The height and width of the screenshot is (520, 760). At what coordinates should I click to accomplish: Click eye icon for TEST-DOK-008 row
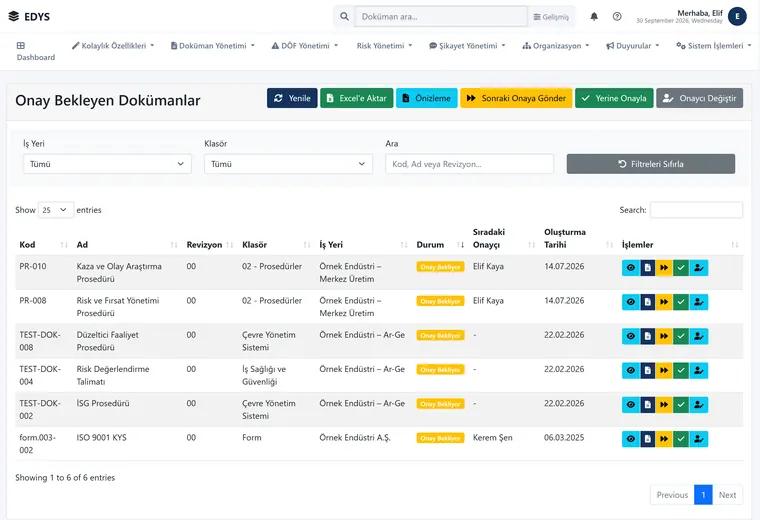coord(631,336)
